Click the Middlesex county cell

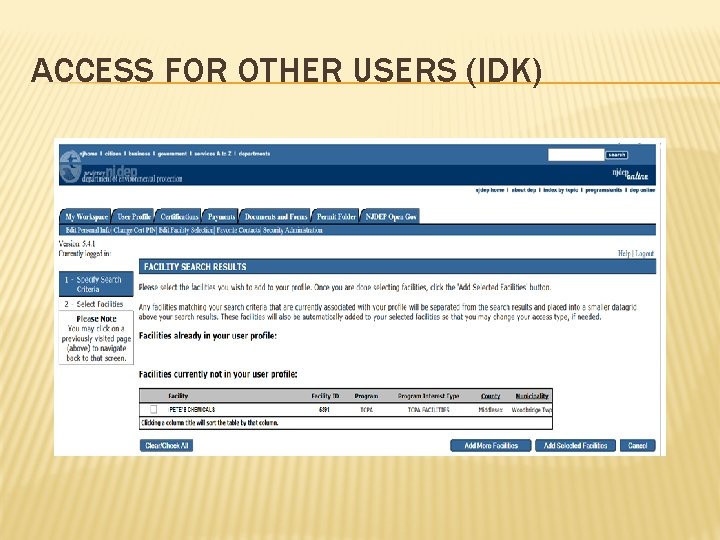click(490, 409)
